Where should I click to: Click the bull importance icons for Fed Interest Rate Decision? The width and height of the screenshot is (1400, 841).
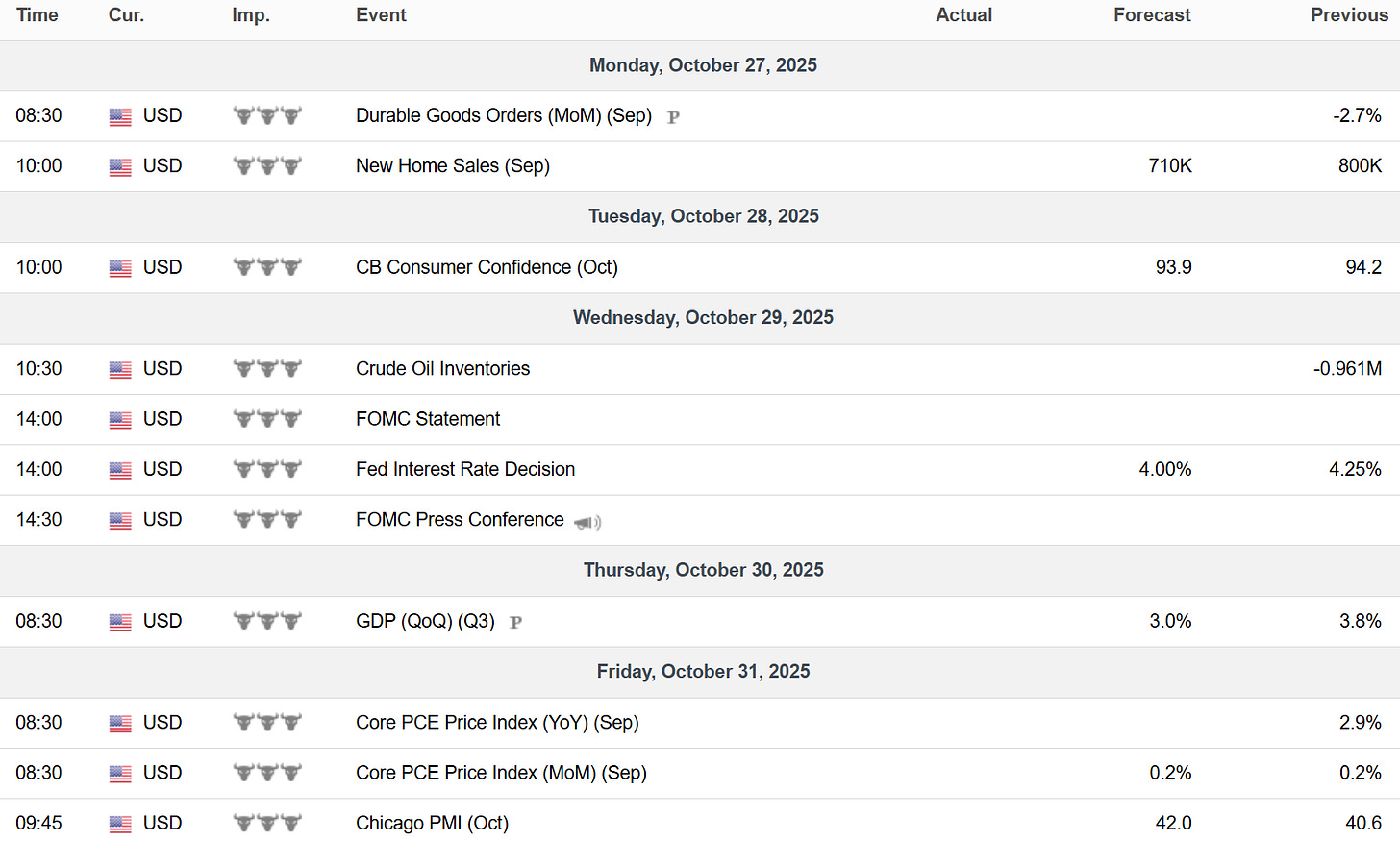point(267,469)
